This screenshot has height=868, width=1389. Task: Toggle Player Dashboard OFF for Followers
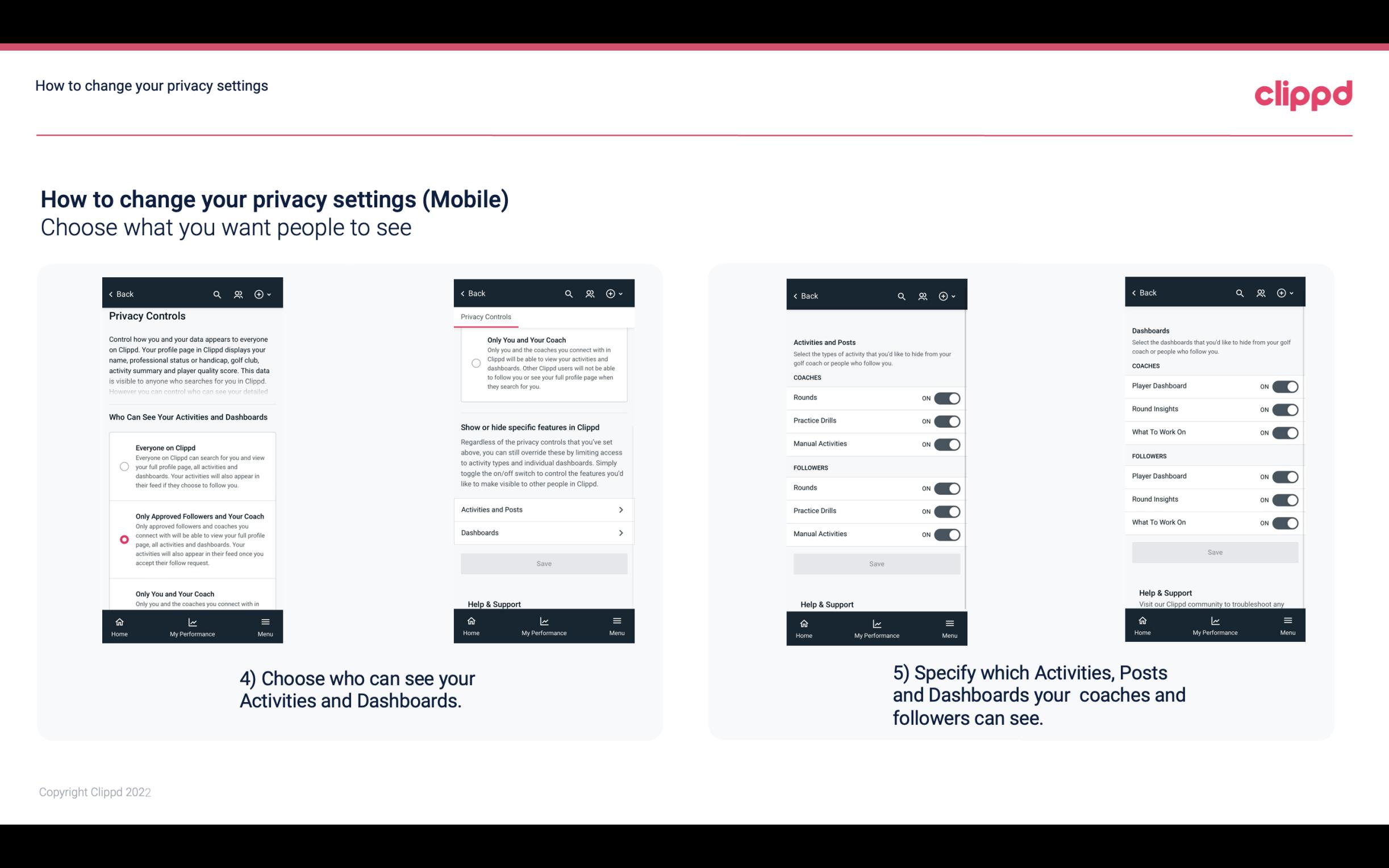(x=1285, y=476)
